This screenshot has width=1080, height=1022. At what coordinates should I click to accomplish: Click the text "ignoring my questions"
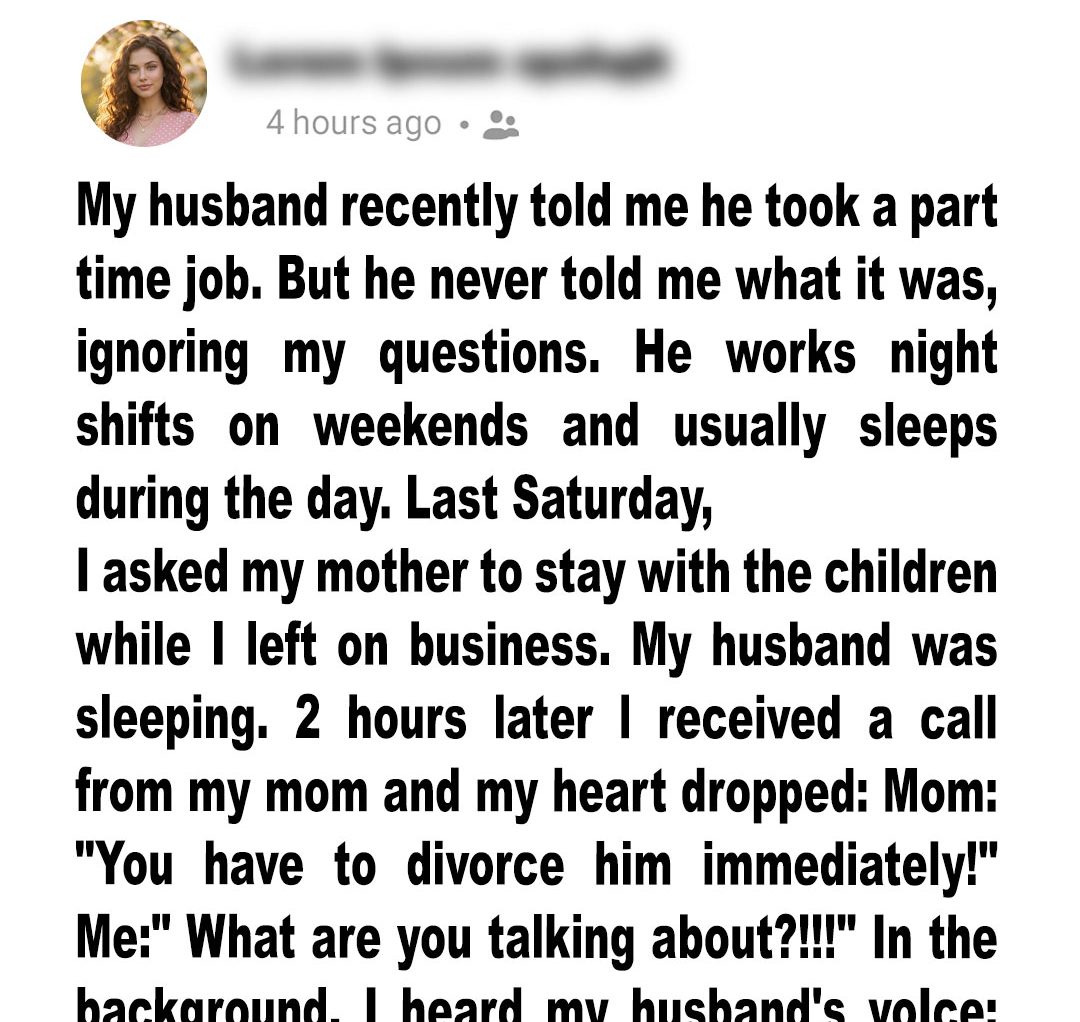338,354
